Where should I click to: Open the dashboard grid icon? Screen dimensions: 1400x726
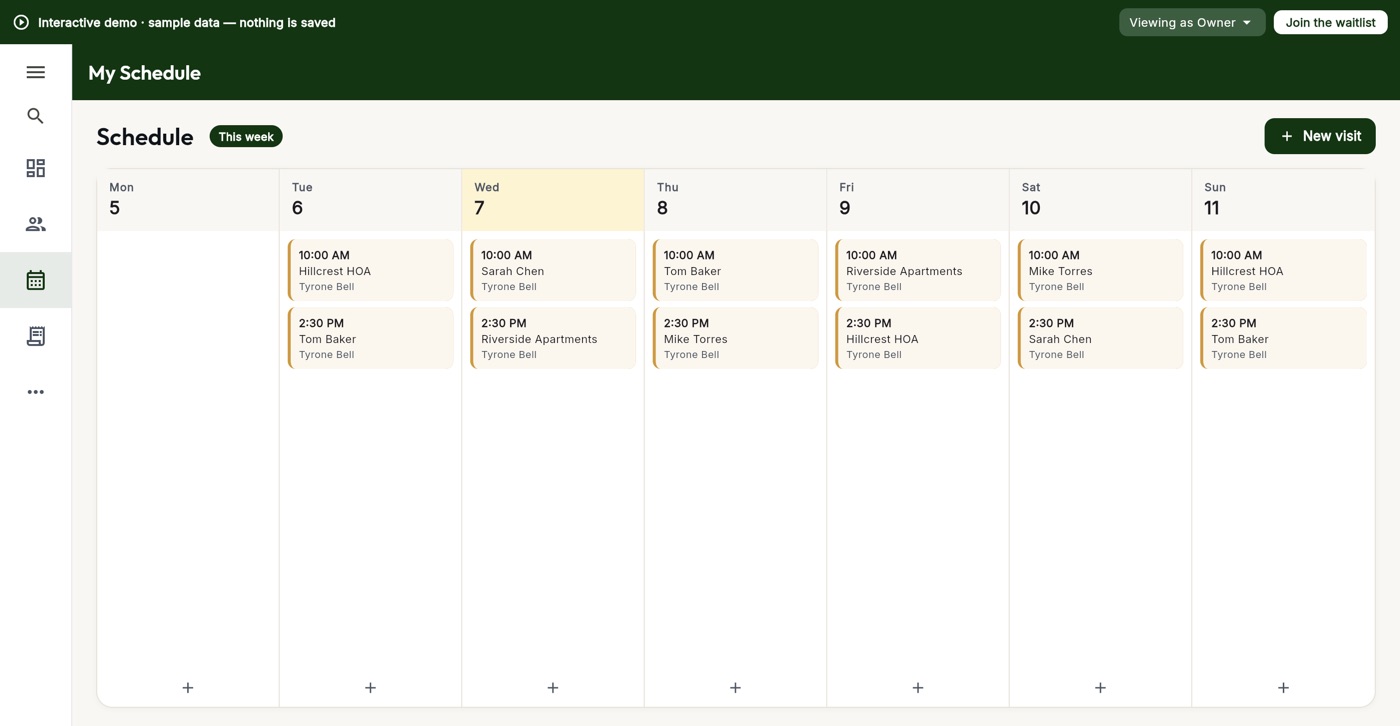pos(36,168)
